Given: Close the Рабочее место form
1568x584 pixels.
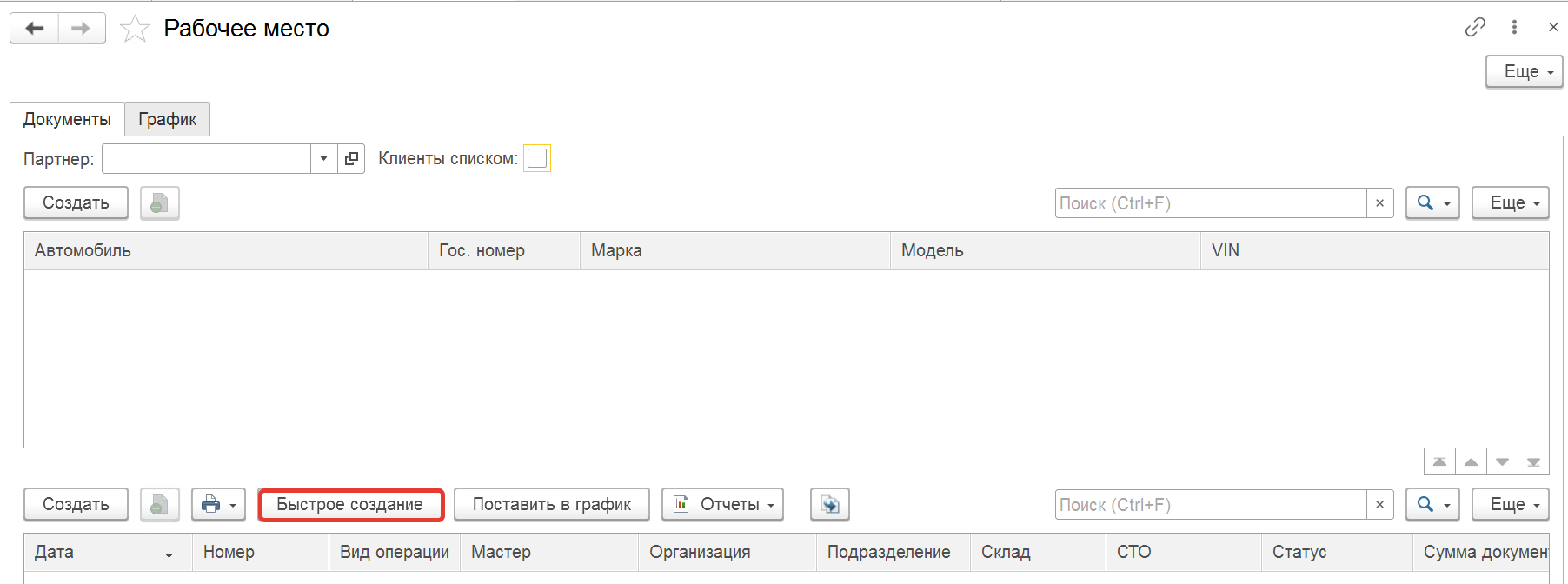Looking at the screenshot, I should coord(1553,28).
